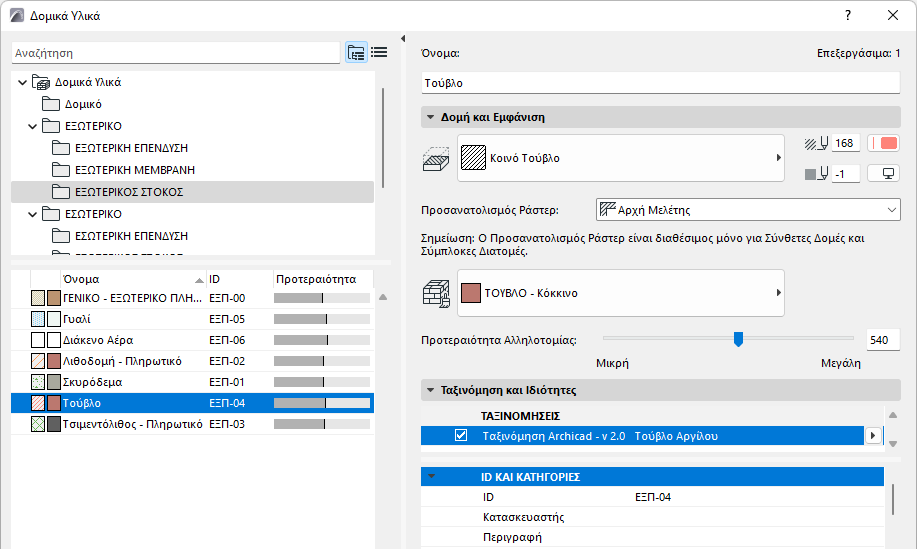917x549 pixels.
Task: Open Προσανατολισμός Ράστερ dropdown
Action: click(x=748, y=210)
